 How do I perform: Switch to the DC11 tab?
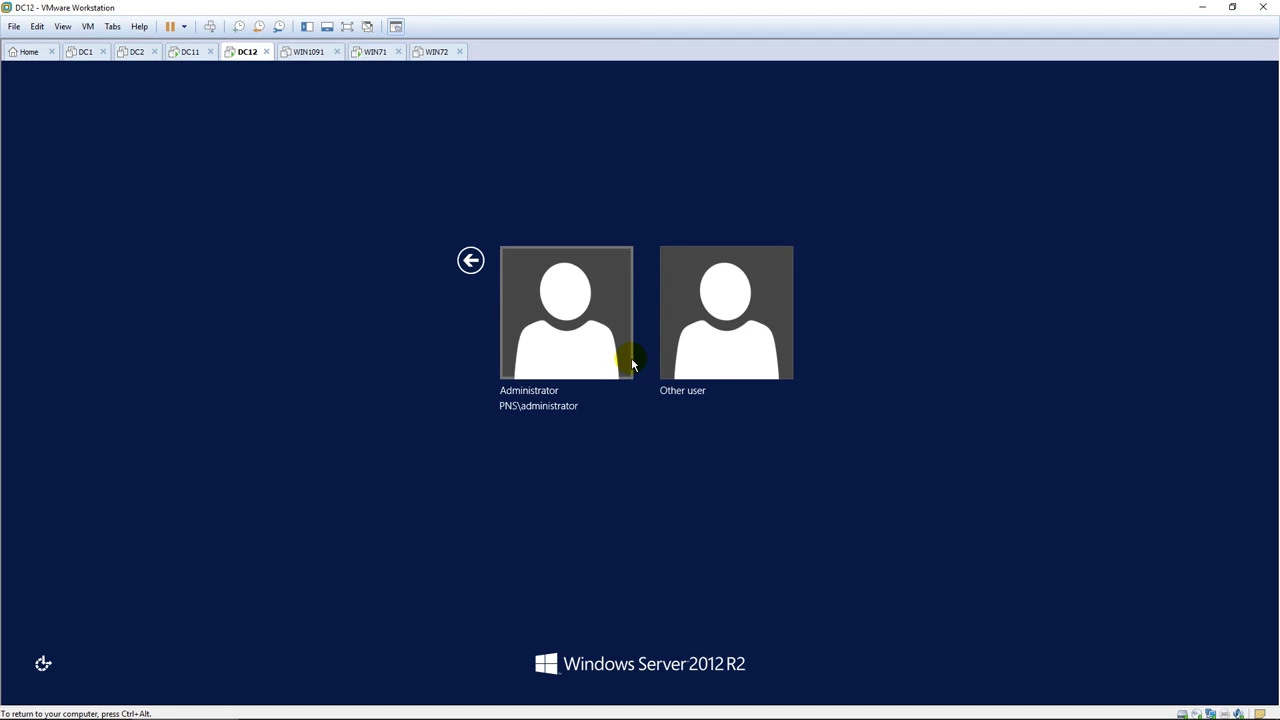190,51
